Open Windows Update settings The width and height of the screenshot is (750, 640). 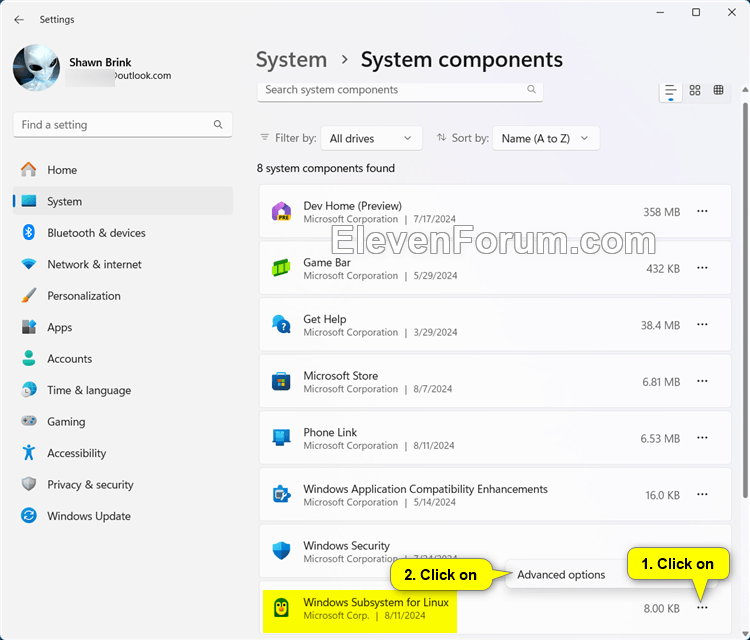(x=122, y=516)
